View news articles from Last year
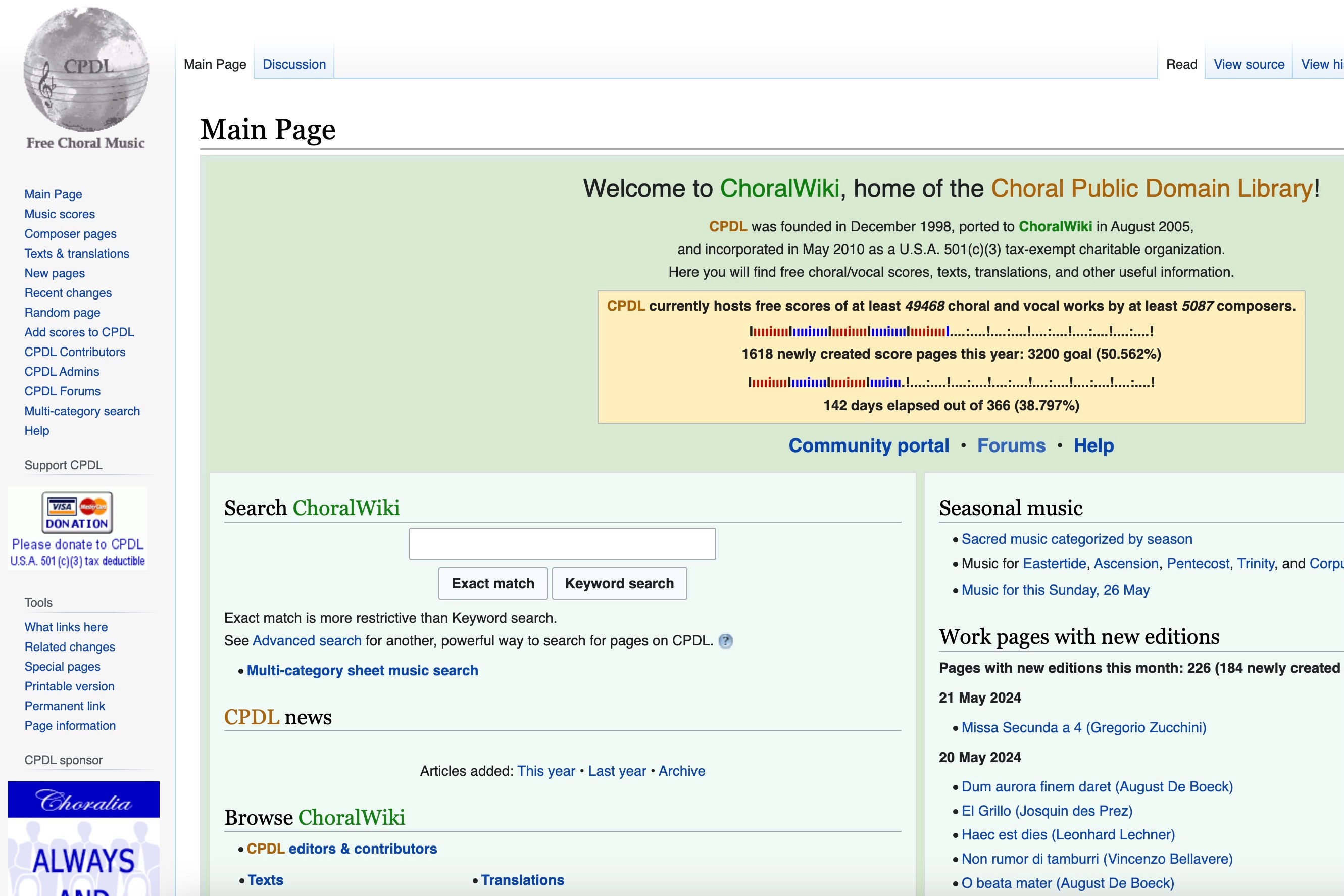Screen dimensions: 1344x896 coord(617,771)
